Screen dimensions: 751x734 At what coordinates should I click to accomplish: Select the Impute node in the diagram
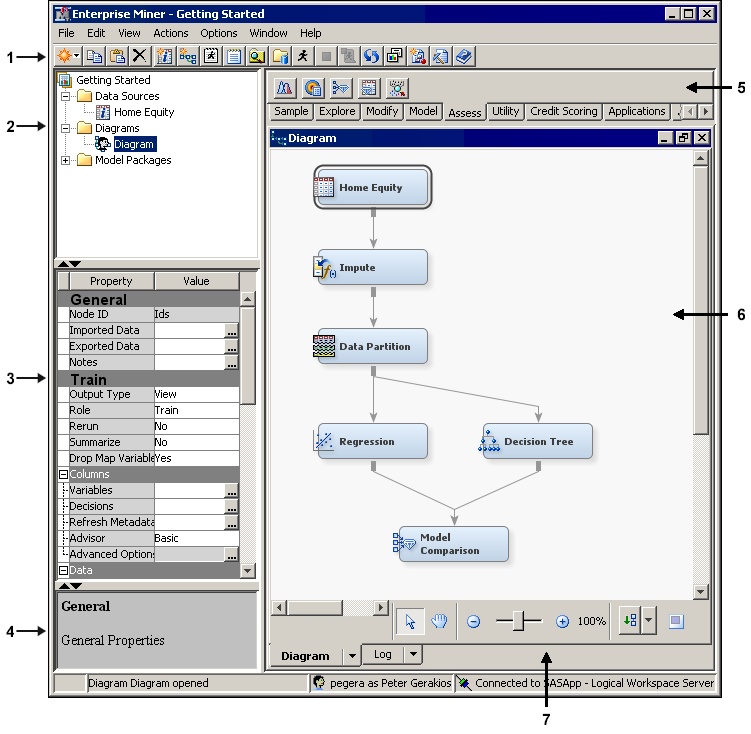coord(373,268)
